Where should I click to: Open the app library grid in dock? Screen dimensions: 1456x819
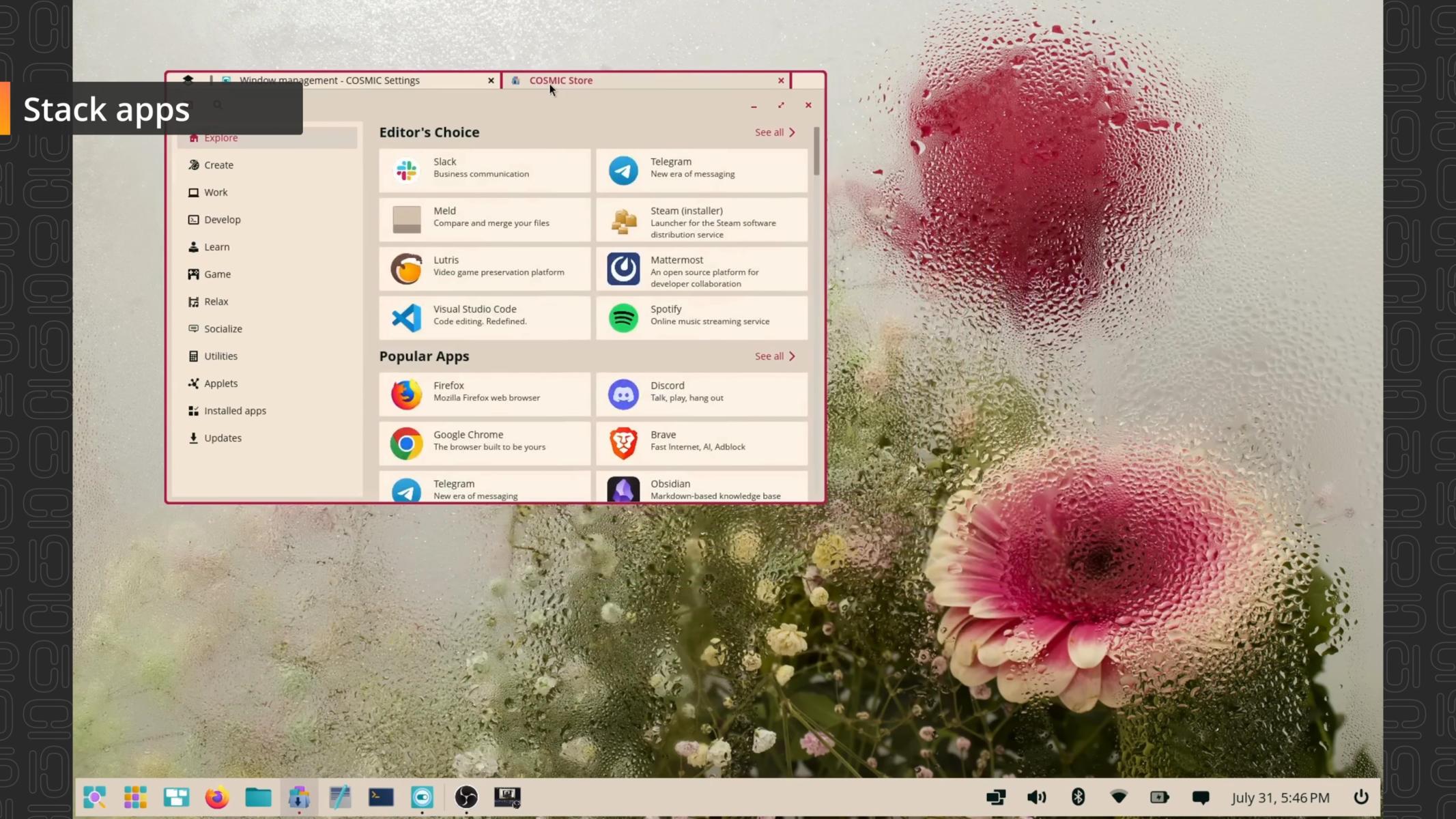point(135,796)
